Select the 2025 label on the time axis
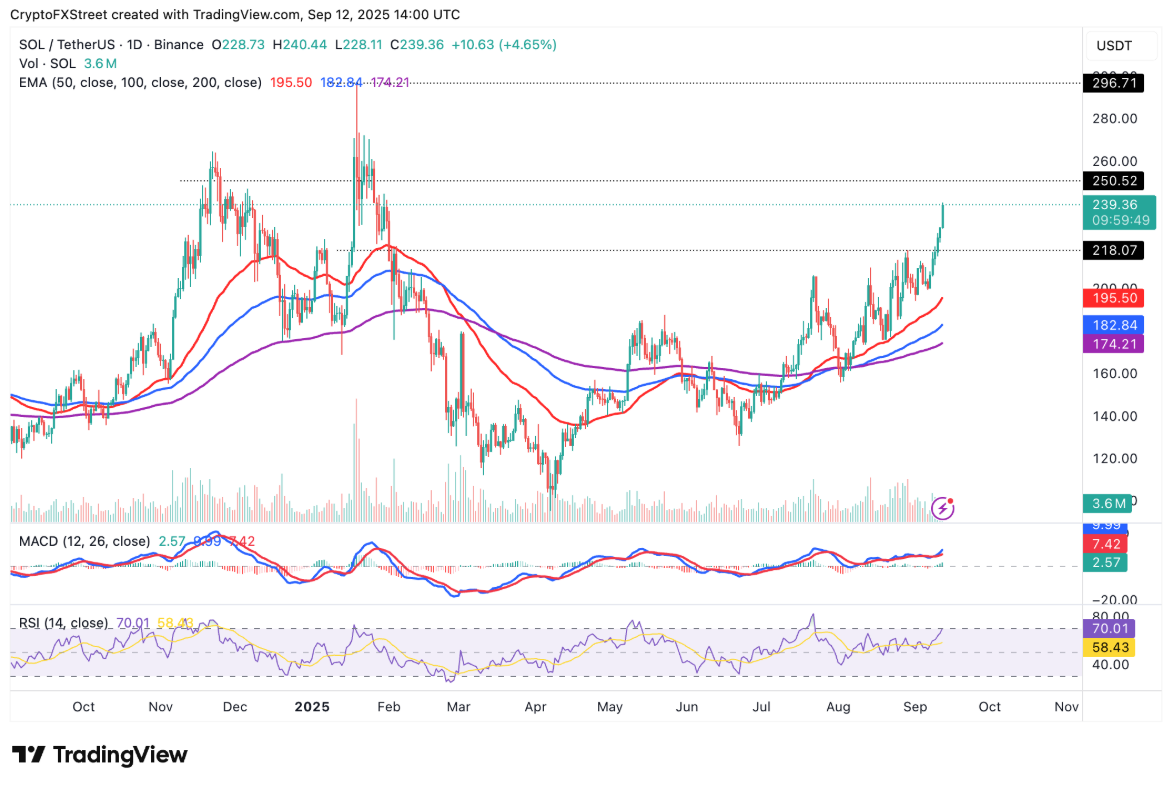Image resolution: width=1169 pixels, height=786 pixels. click(x=312, y=706)
